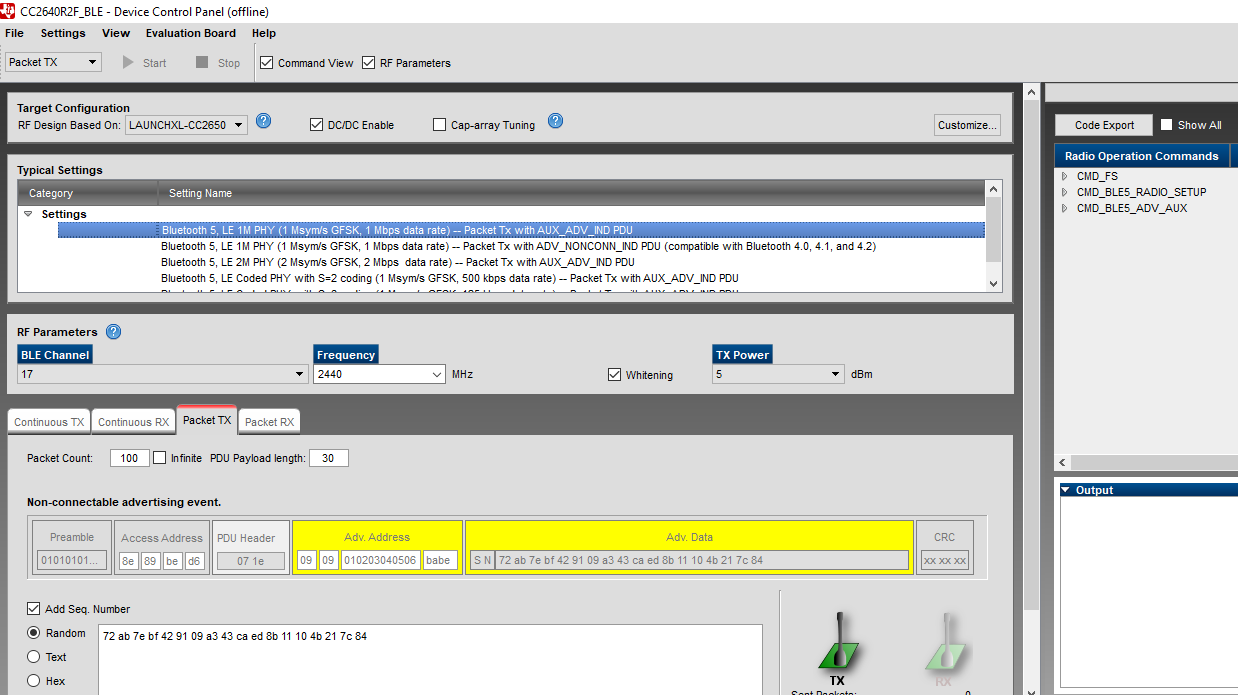Collapse the Output panel triangle icon
The height and width of the screenshot is (695, 1238).
tap(1066, 490)
